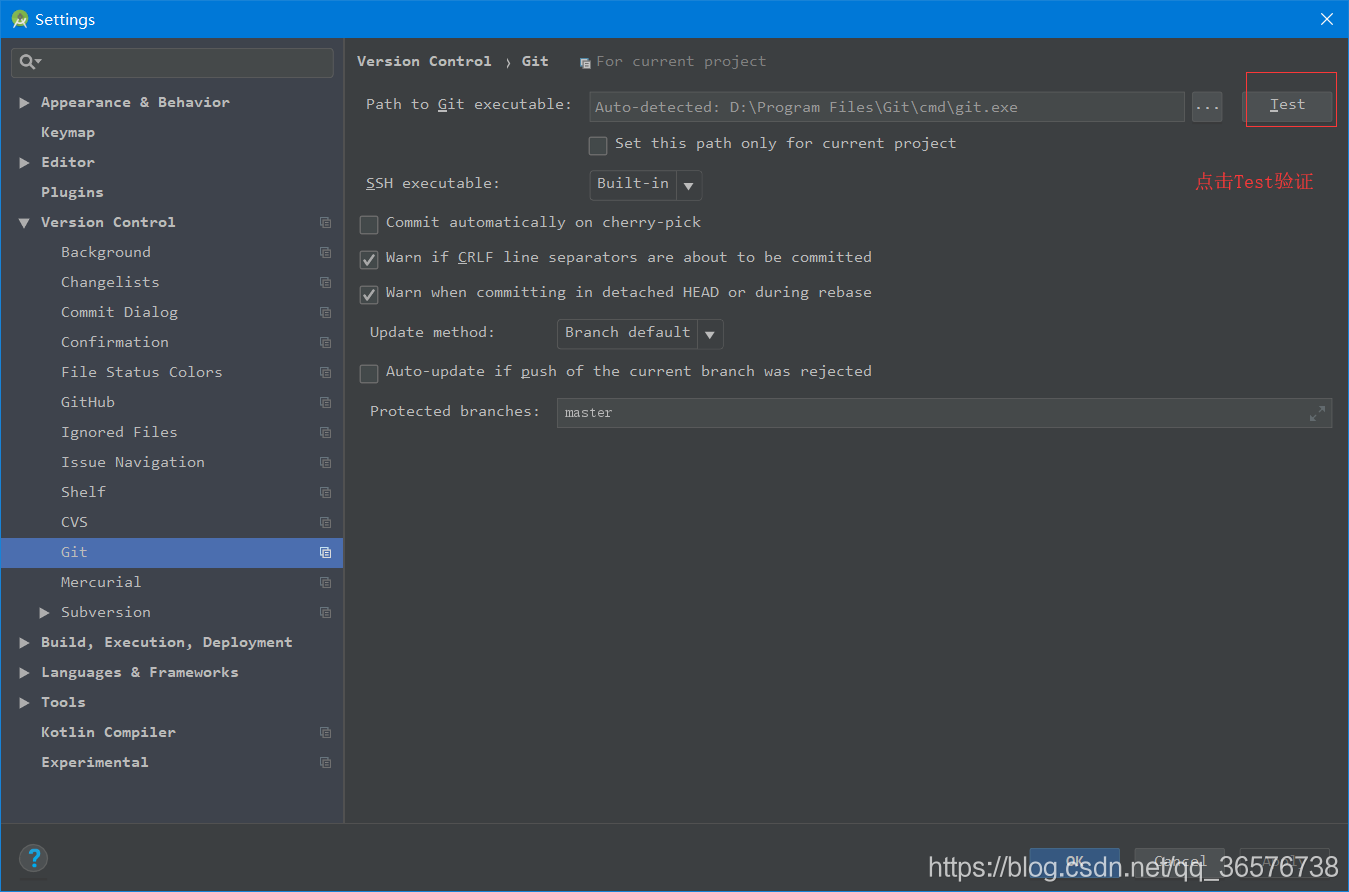
Task: Collapse the Version Control section
Action: (24, 223)
